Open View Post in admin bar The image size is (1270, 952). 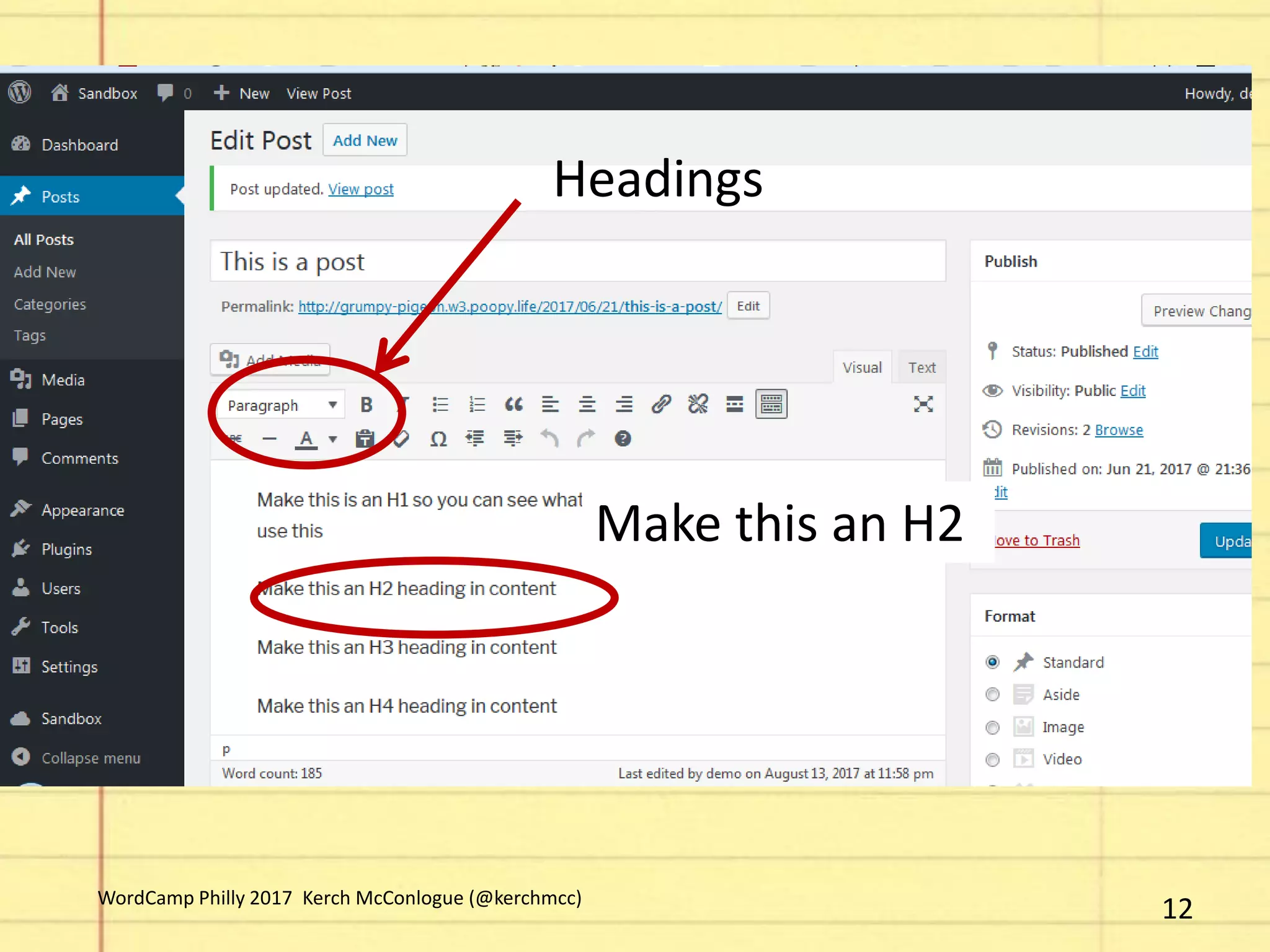coord(319,94)
